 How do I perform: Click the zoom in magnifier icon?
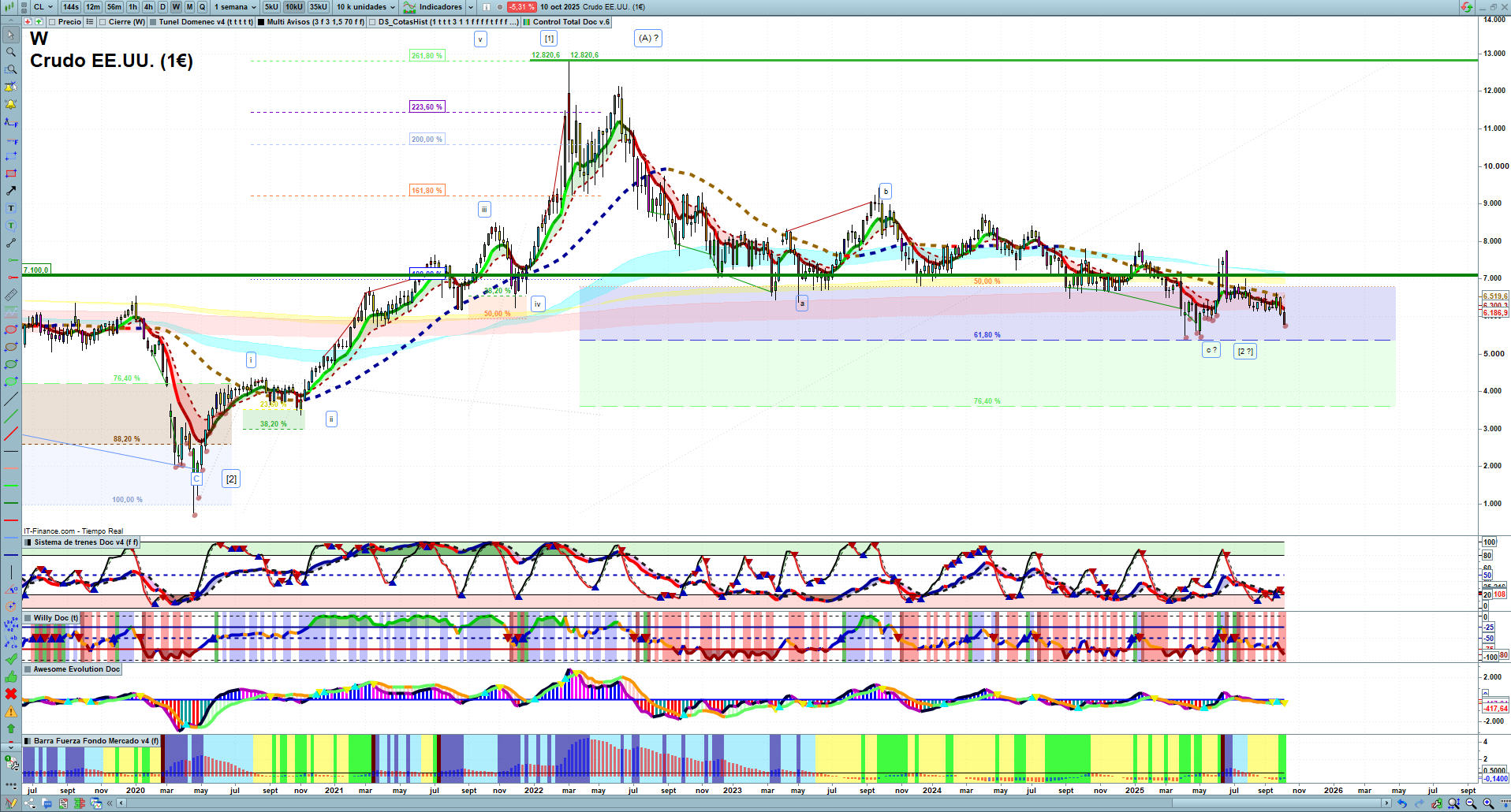coord(1488,803)
